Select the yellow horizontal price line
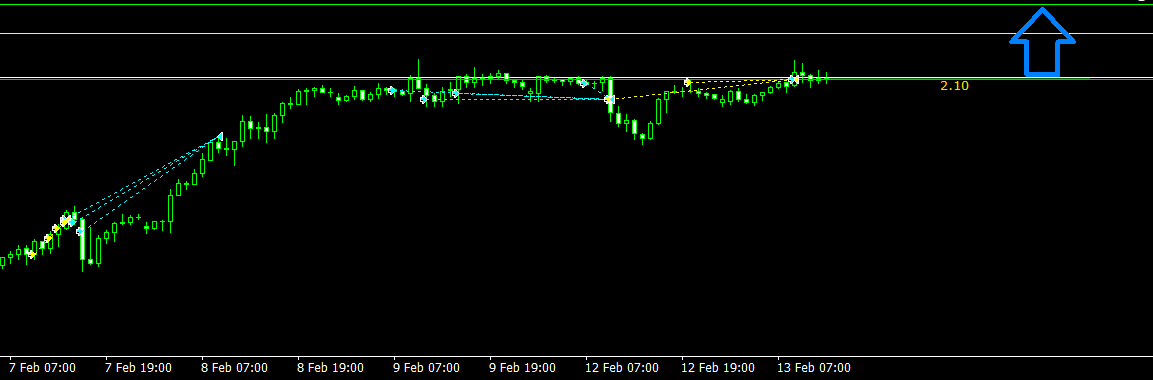Screen dimensions: 1153x380 click(x=576, y=33)
